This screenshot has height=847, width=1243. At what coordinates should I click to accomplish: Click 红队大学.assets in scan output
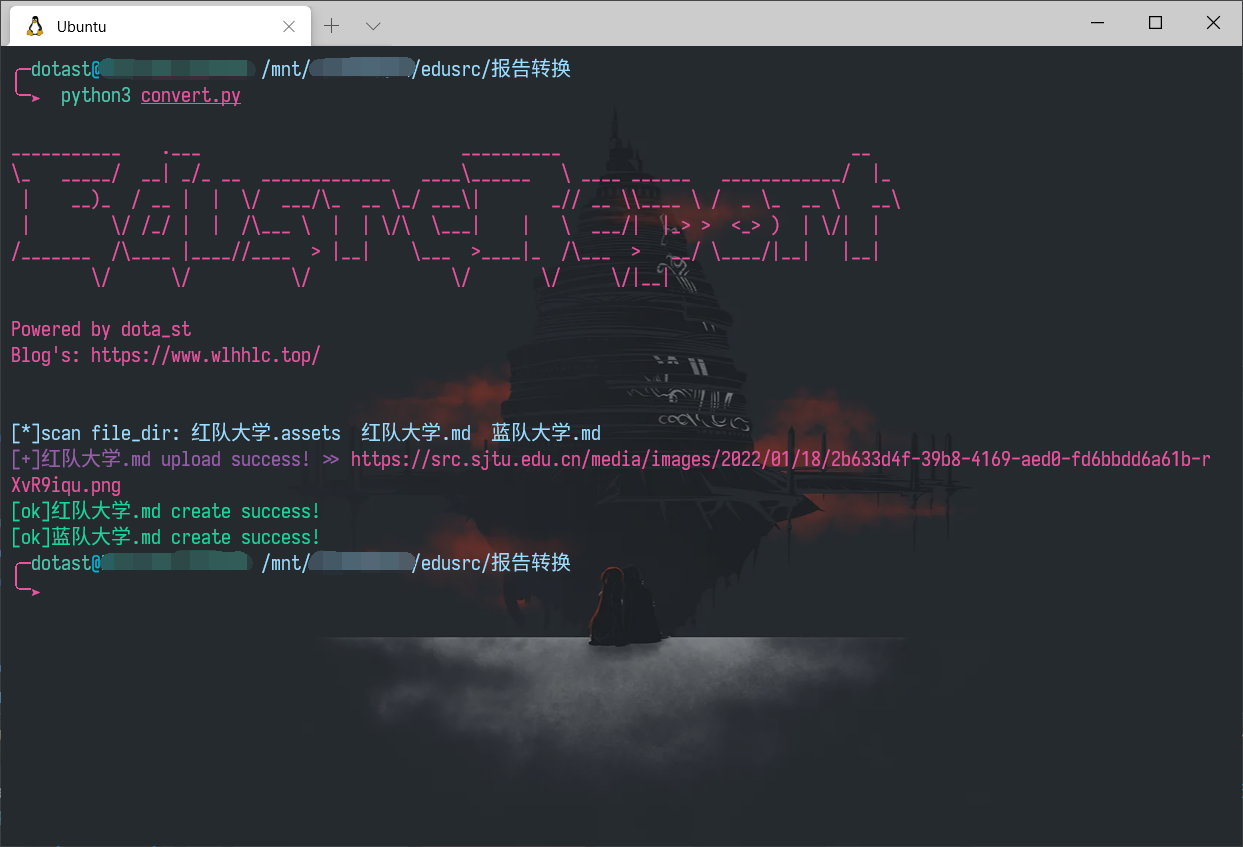[x=266, y=433]
